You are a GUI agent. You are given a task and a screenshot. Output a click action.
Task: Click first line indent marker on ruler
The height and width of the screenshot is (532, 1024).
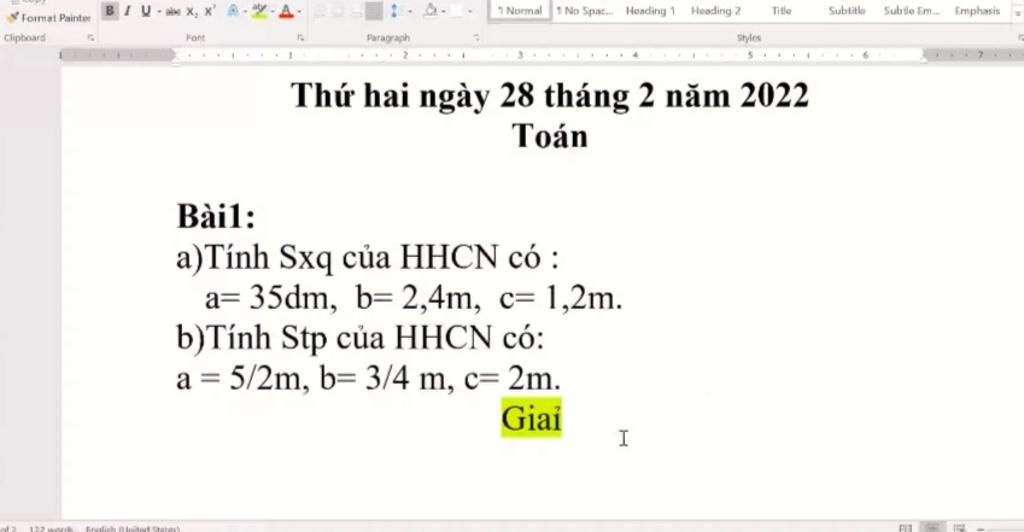click(176, 52)
